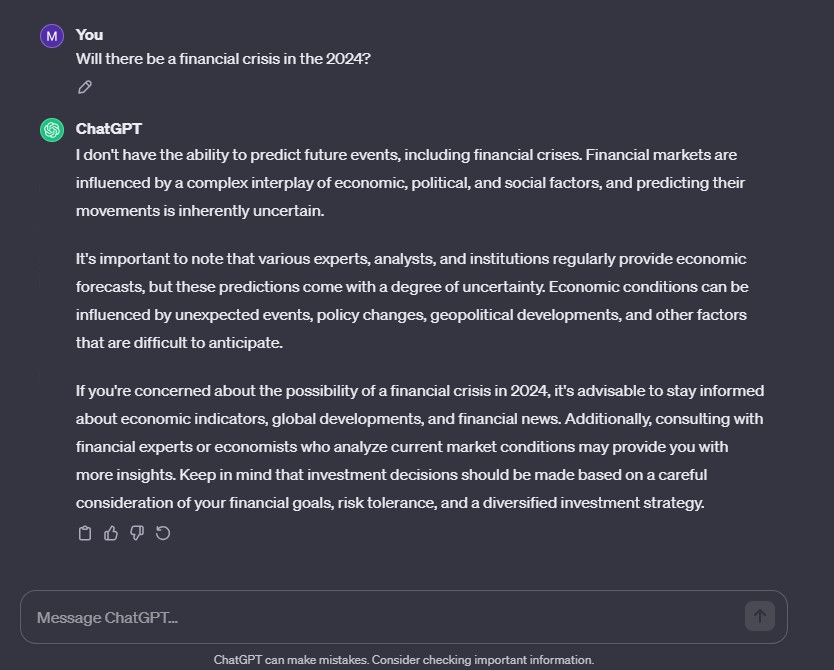Click the final line mentioning "diversified investment strategy"
Image resolution: width=834 pixels, height=670 pixels.
[x=390, y=503]
